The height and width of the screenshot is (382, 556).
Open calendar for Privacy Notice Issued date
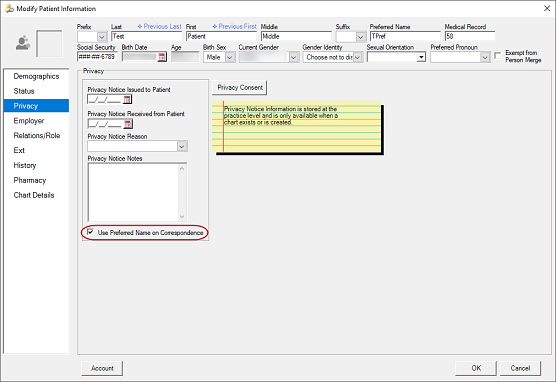click(127, 100)
